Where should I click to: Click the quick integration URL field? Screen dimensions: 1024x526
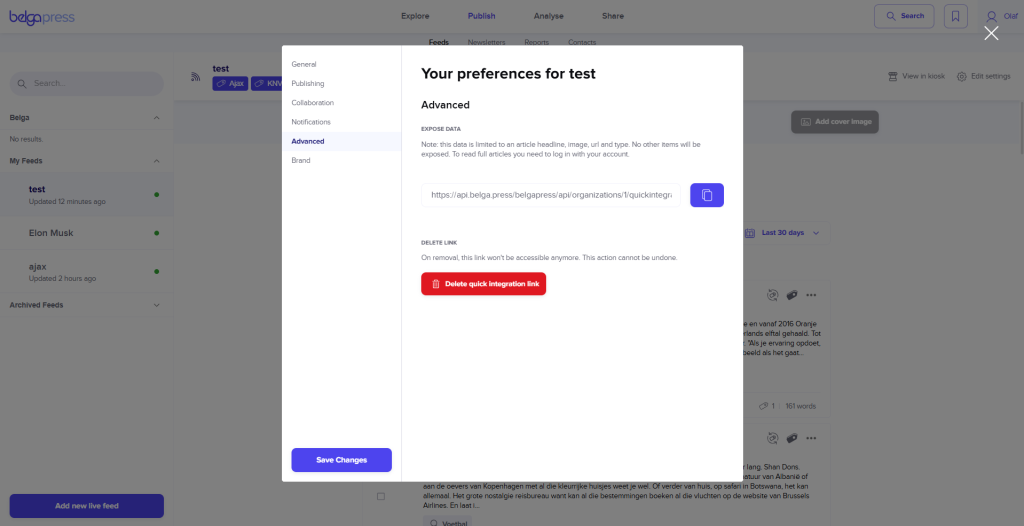pyautogui.click(x=551, y=195)
